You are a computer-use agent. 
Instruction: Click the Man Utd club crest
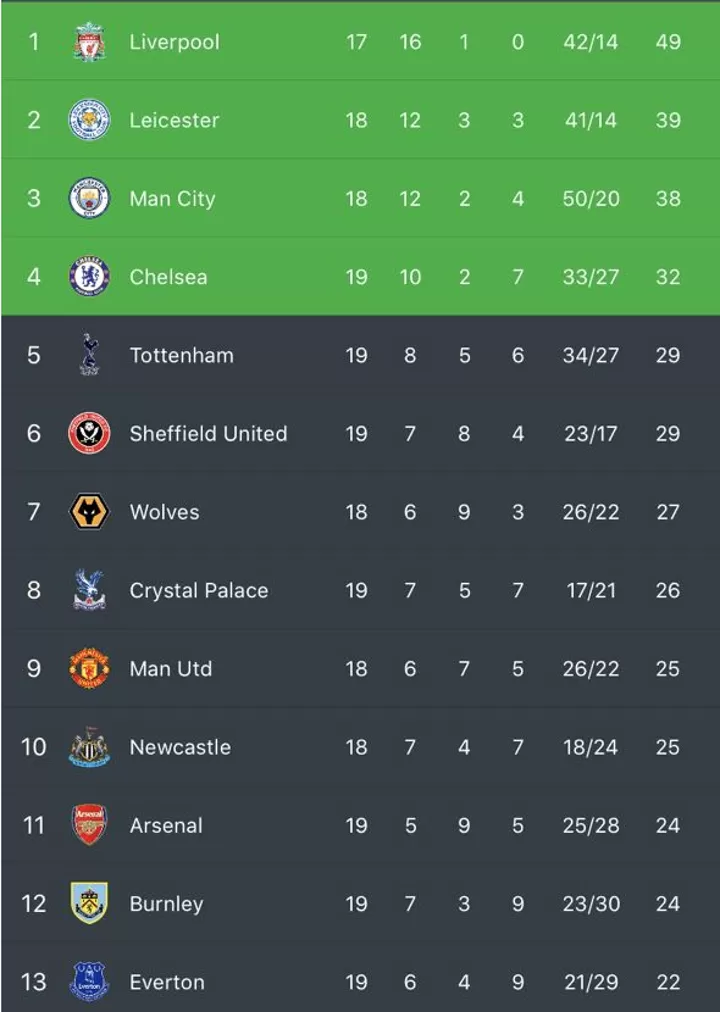coord(89,668)
